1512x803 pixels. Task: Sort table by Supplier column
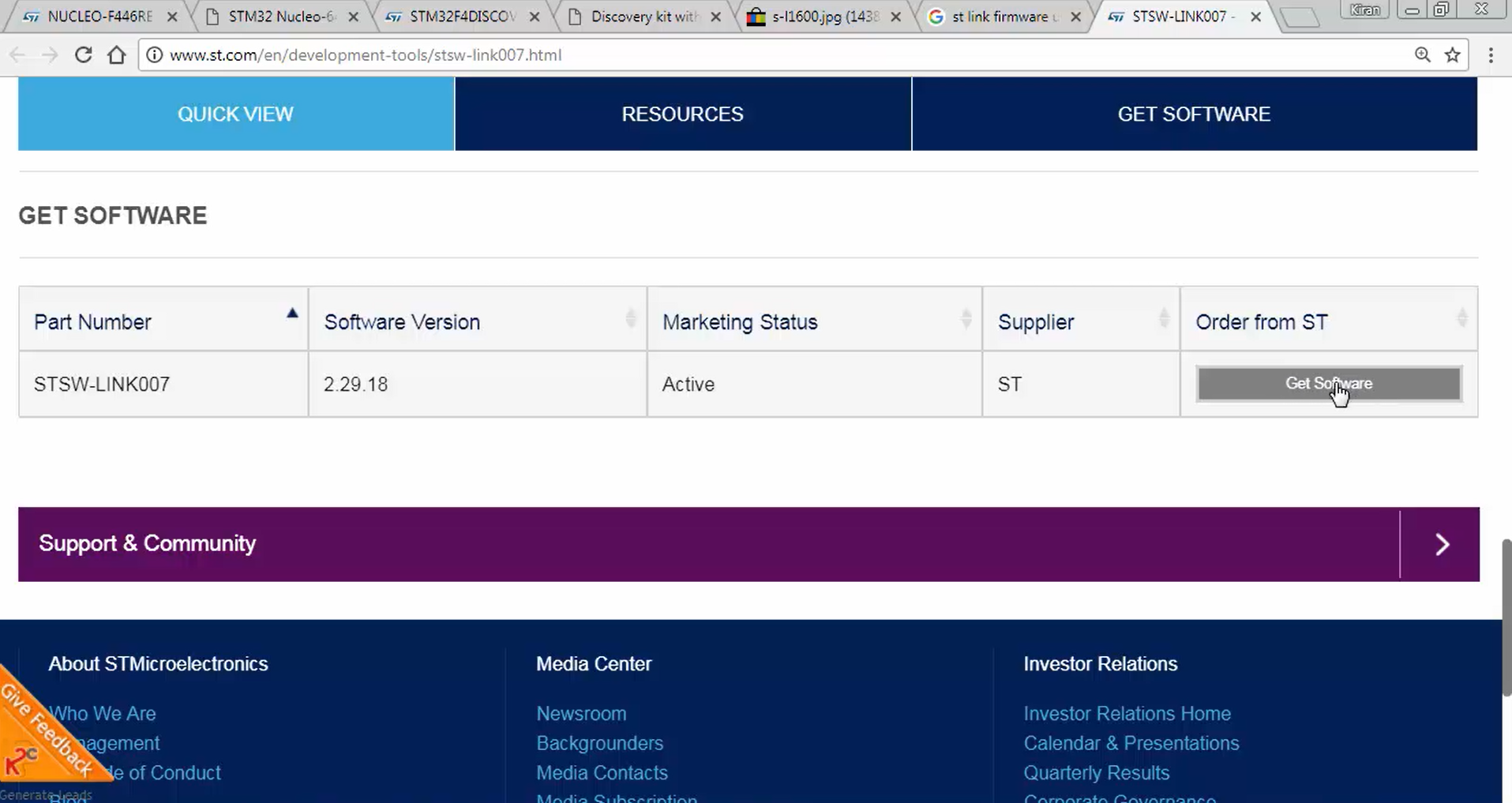pos(1081,319)
